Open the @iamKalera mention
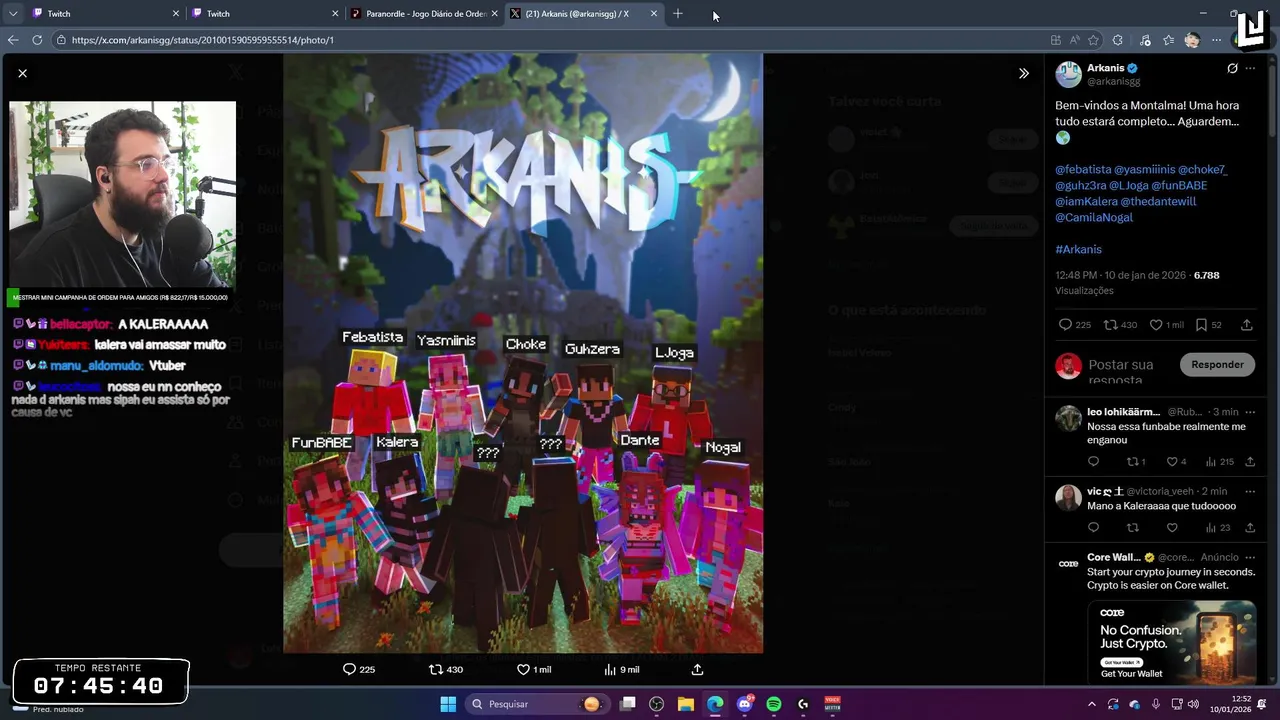 click(x=1086, y=202)
